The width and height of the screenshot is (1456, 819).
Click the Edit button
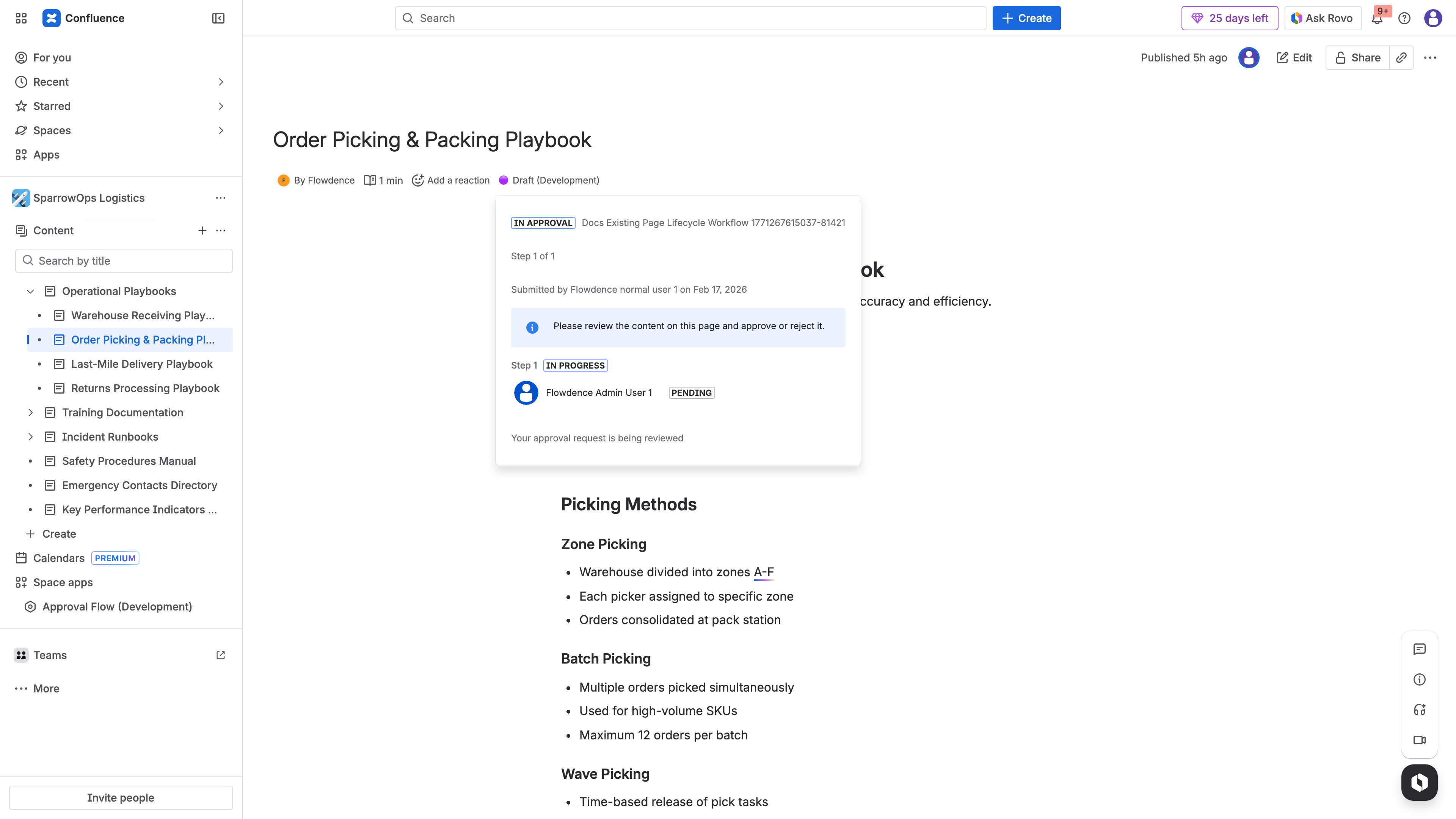pyautogui.click(x=1294, y=57)
